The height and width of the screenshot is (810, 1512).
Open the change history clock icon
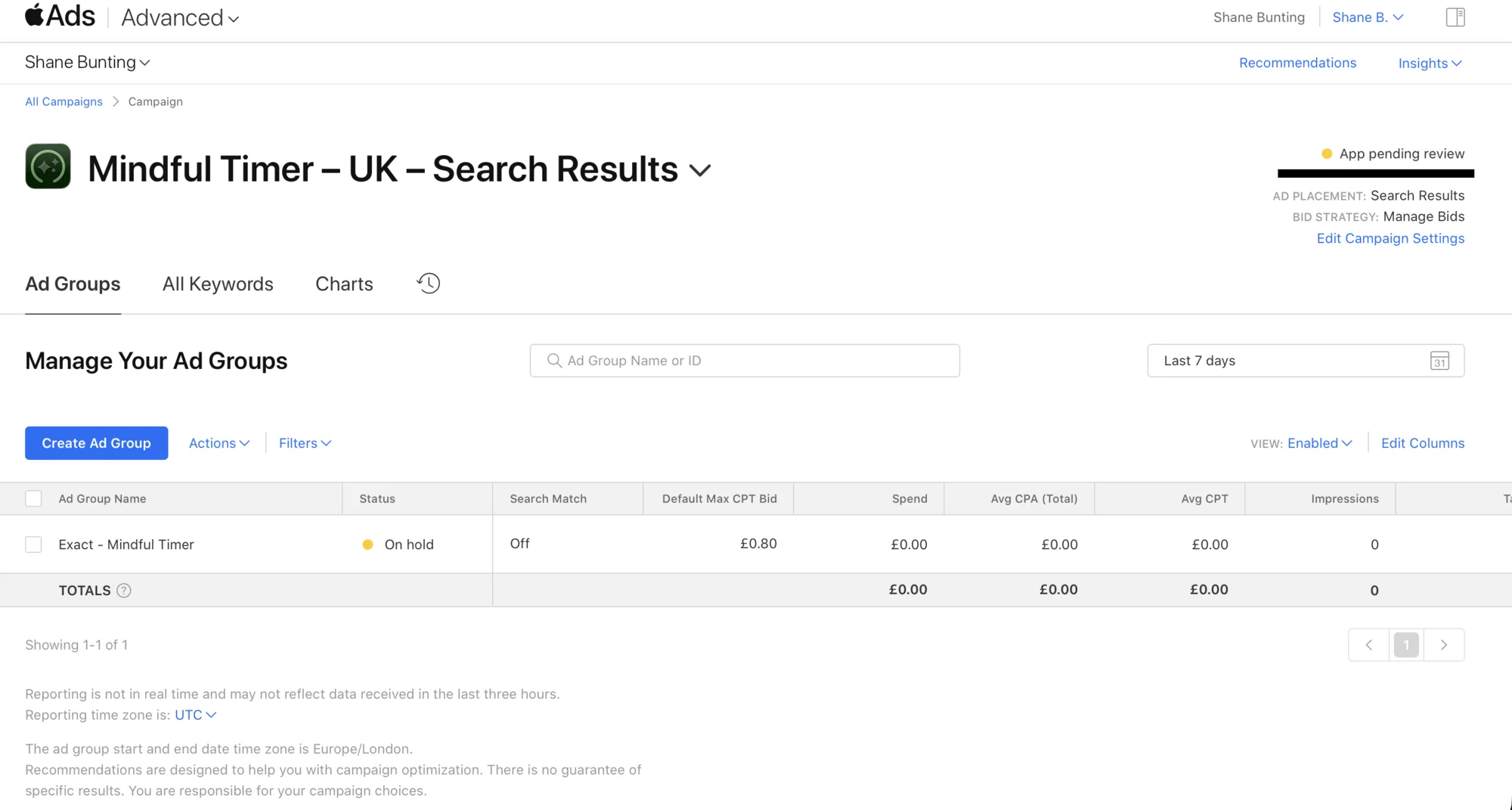[429, 284]
